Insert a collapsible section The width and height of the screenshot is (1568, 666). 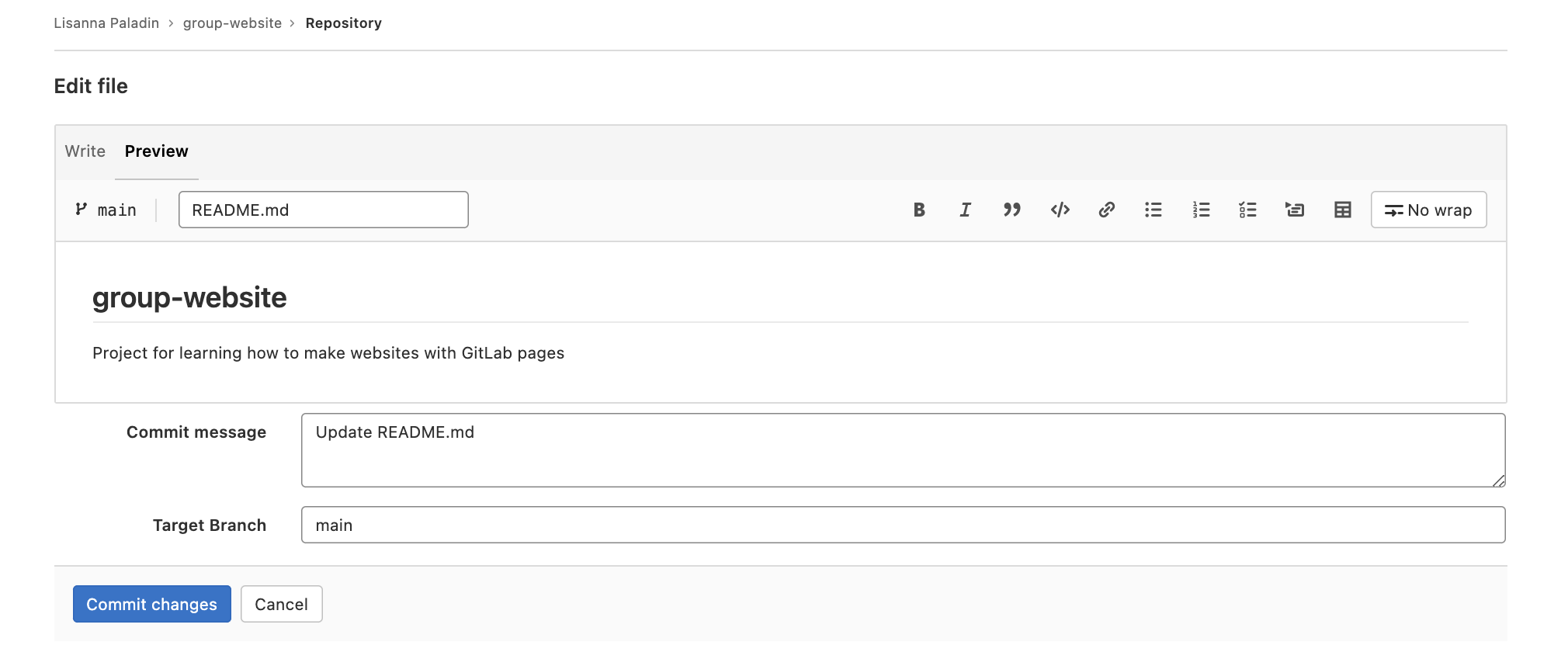point(1294,210)
